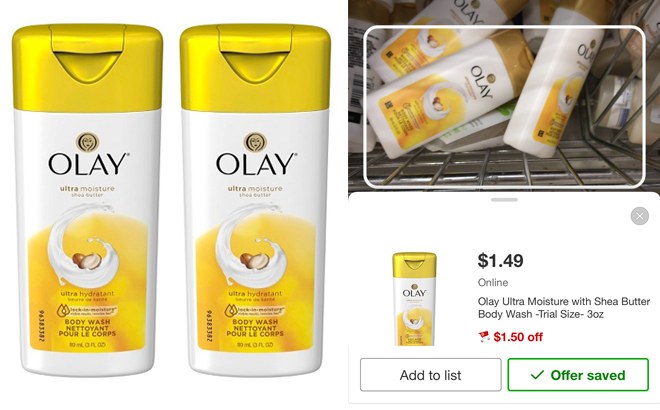Open the Olay Ultra Moisture Body Wash title

(x=564, y=308)
